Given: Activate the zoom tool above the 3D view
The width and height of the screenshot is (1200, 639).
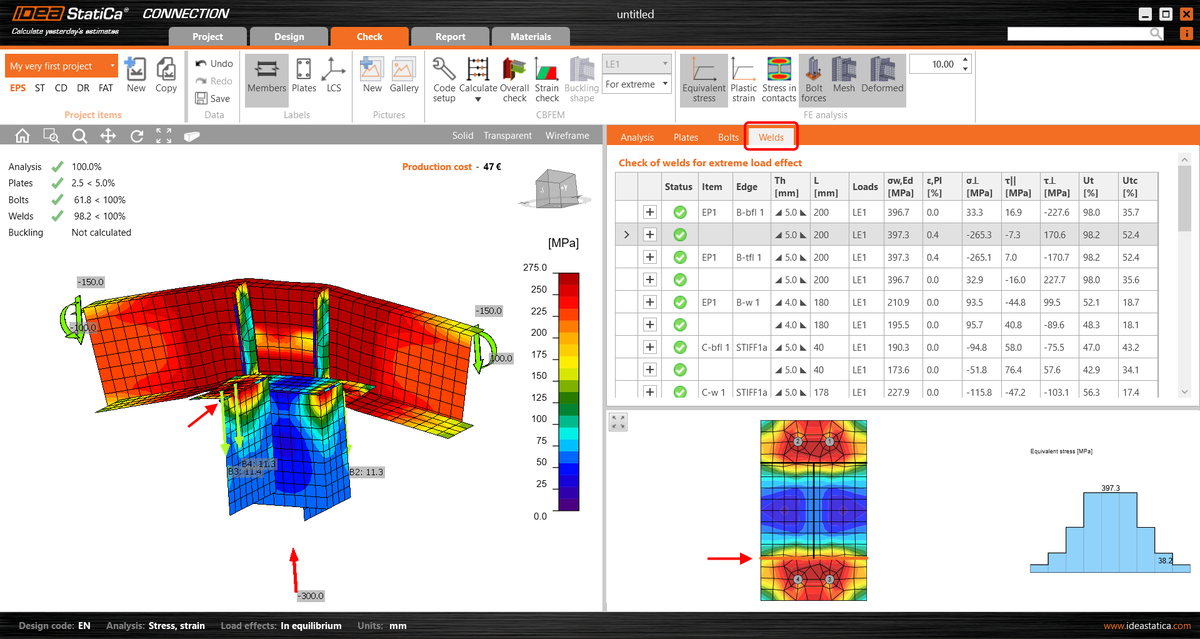Looking at the screenshot, I should pyautogui.click(x=80, y=135).
